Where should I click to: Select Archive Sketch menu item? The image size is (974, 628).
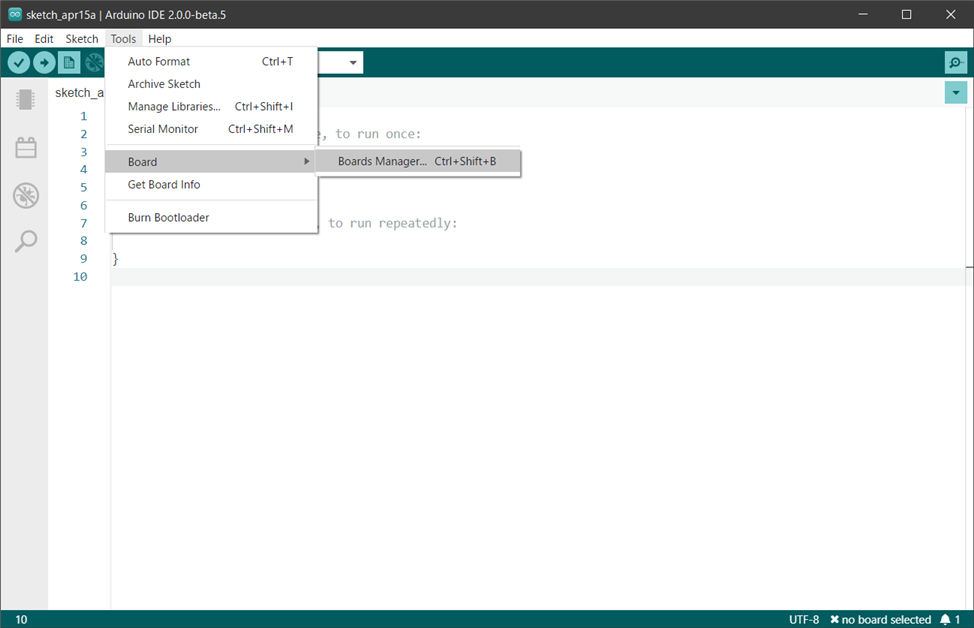coord(211,84)
